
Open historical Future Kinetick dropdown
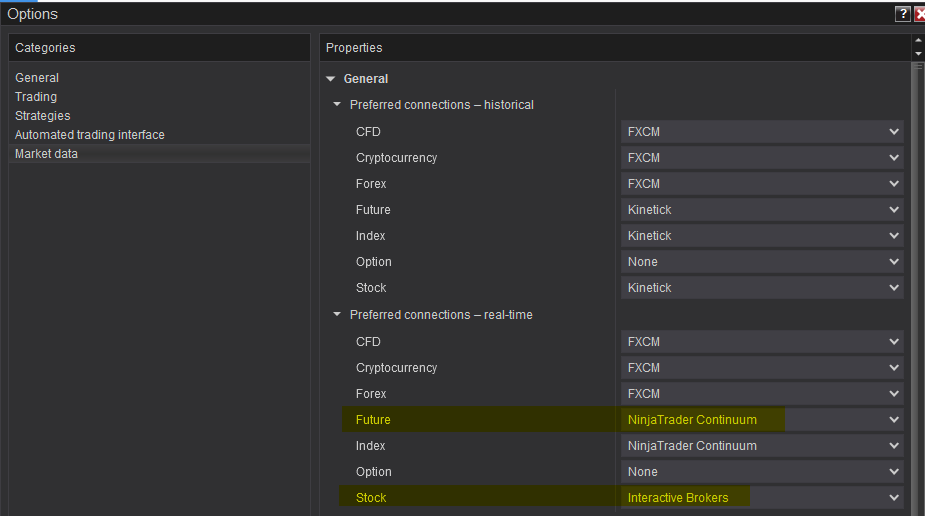[762, 209]
